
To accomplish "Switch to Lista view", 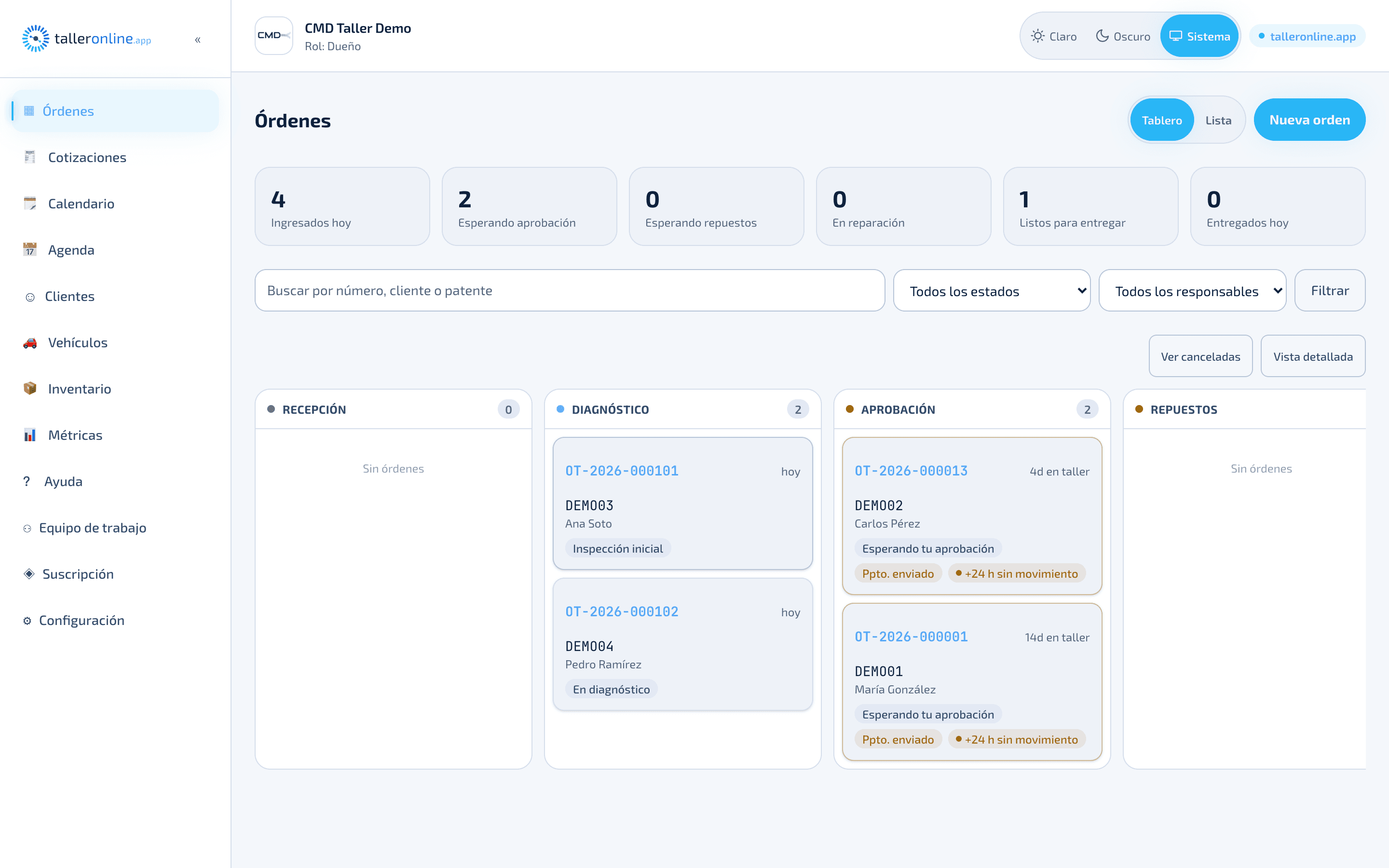I will (x=1218, y=120).
